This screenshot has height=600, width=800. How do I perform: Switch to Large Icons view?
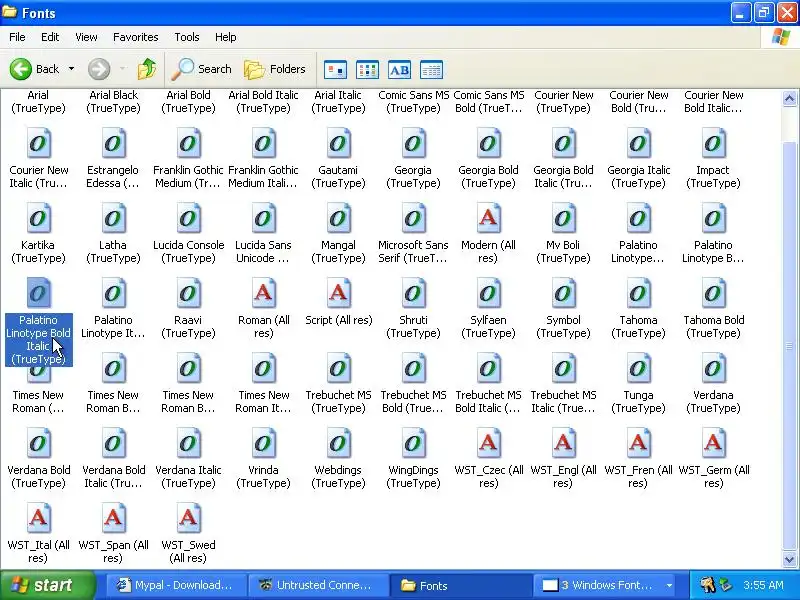pyautogui.click(x=336, y=69)
